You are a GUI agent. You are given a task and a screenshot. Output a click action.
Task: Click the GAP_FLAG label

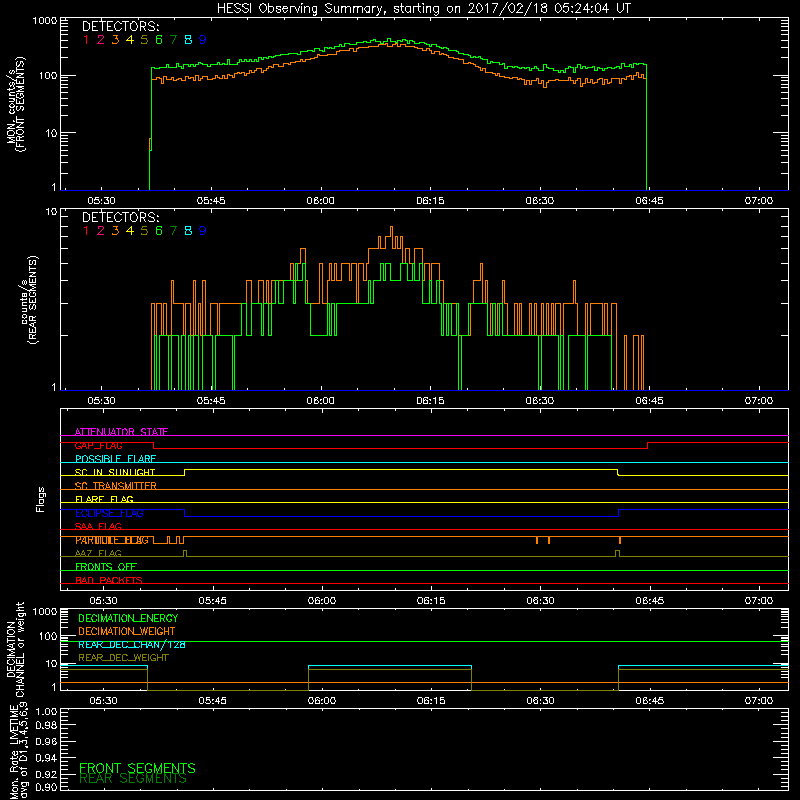pos(98,445)
